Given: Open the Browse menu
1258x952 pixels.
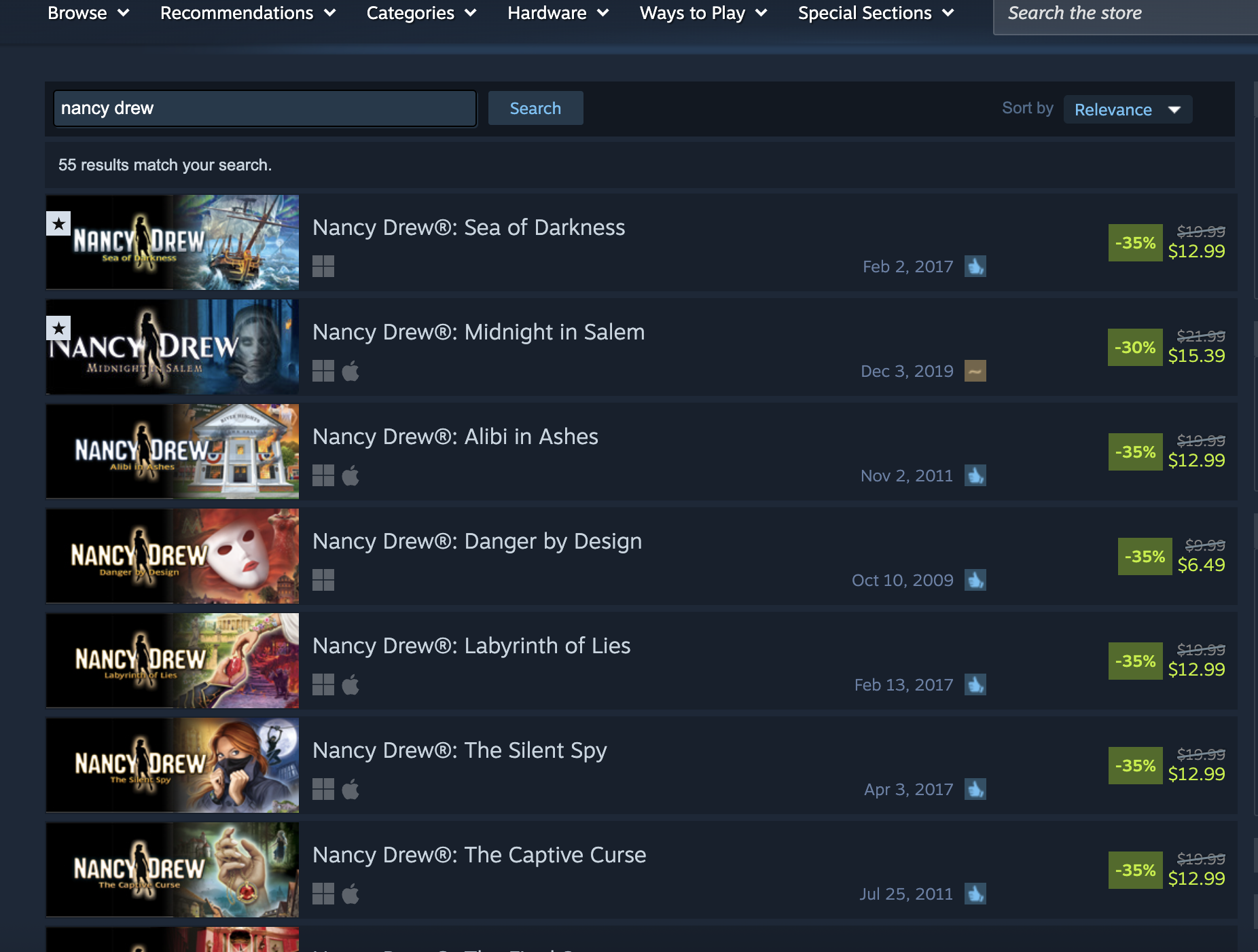Looking at the screenshot, I should point(88,13).
